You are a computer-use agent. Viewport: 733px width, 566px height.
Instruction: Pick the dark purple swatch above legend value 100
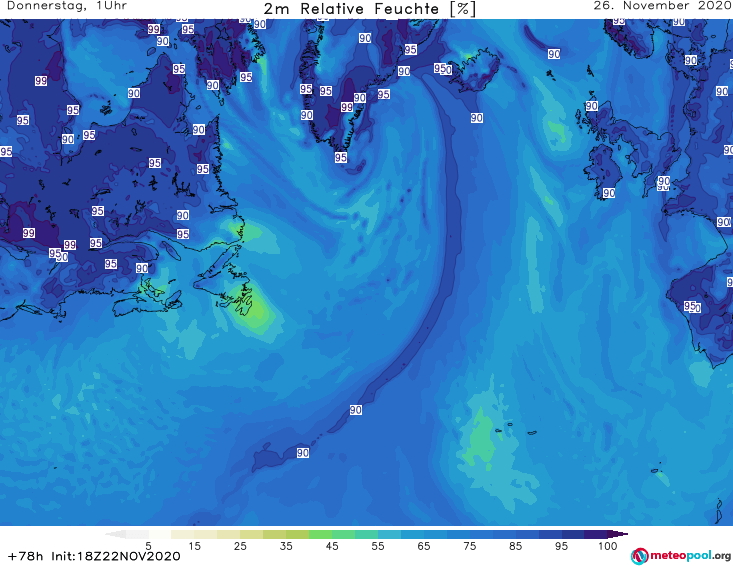pyautogui.click(x=596, y=534)
